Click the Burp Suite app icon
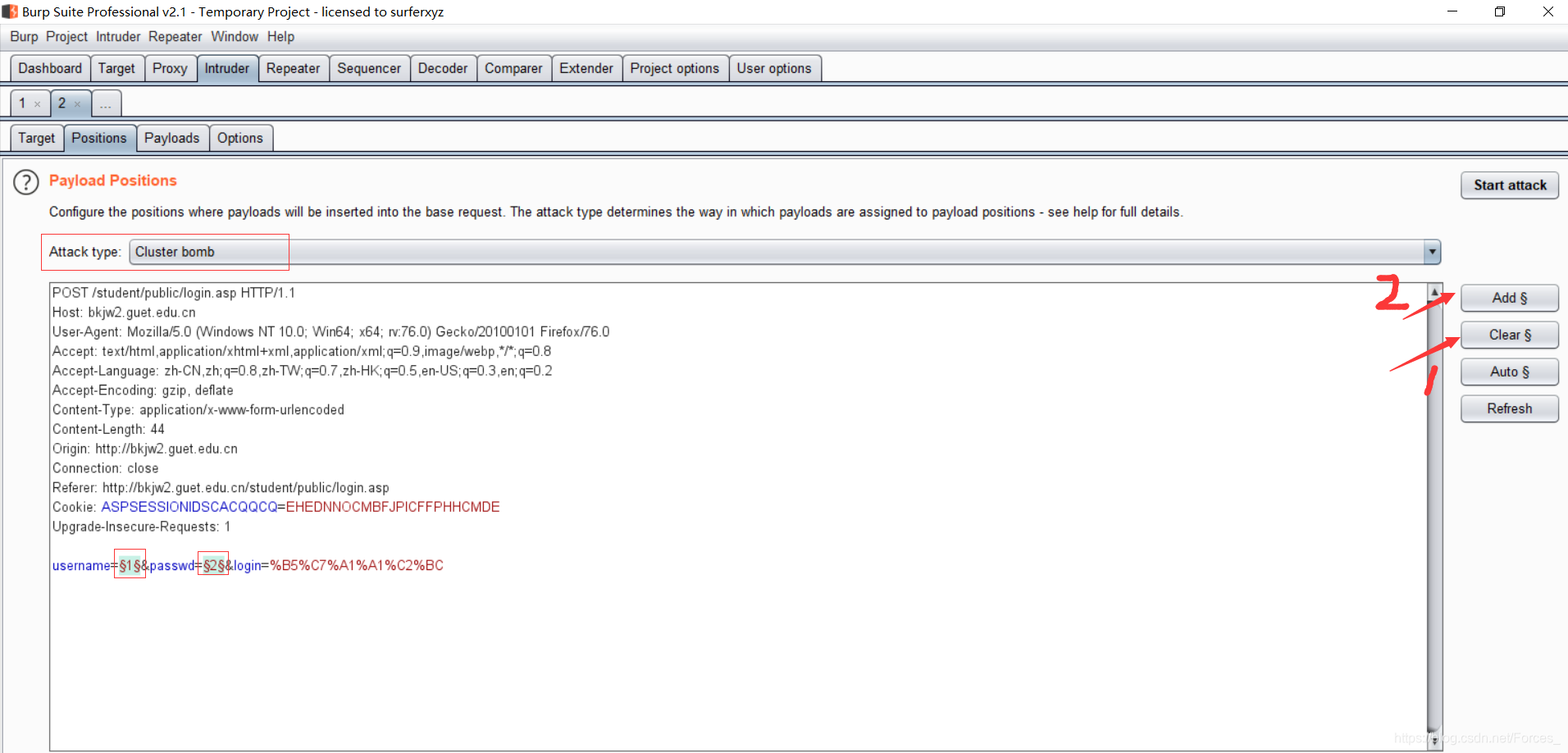This screenshot has width=1568, height=753. 10,11
